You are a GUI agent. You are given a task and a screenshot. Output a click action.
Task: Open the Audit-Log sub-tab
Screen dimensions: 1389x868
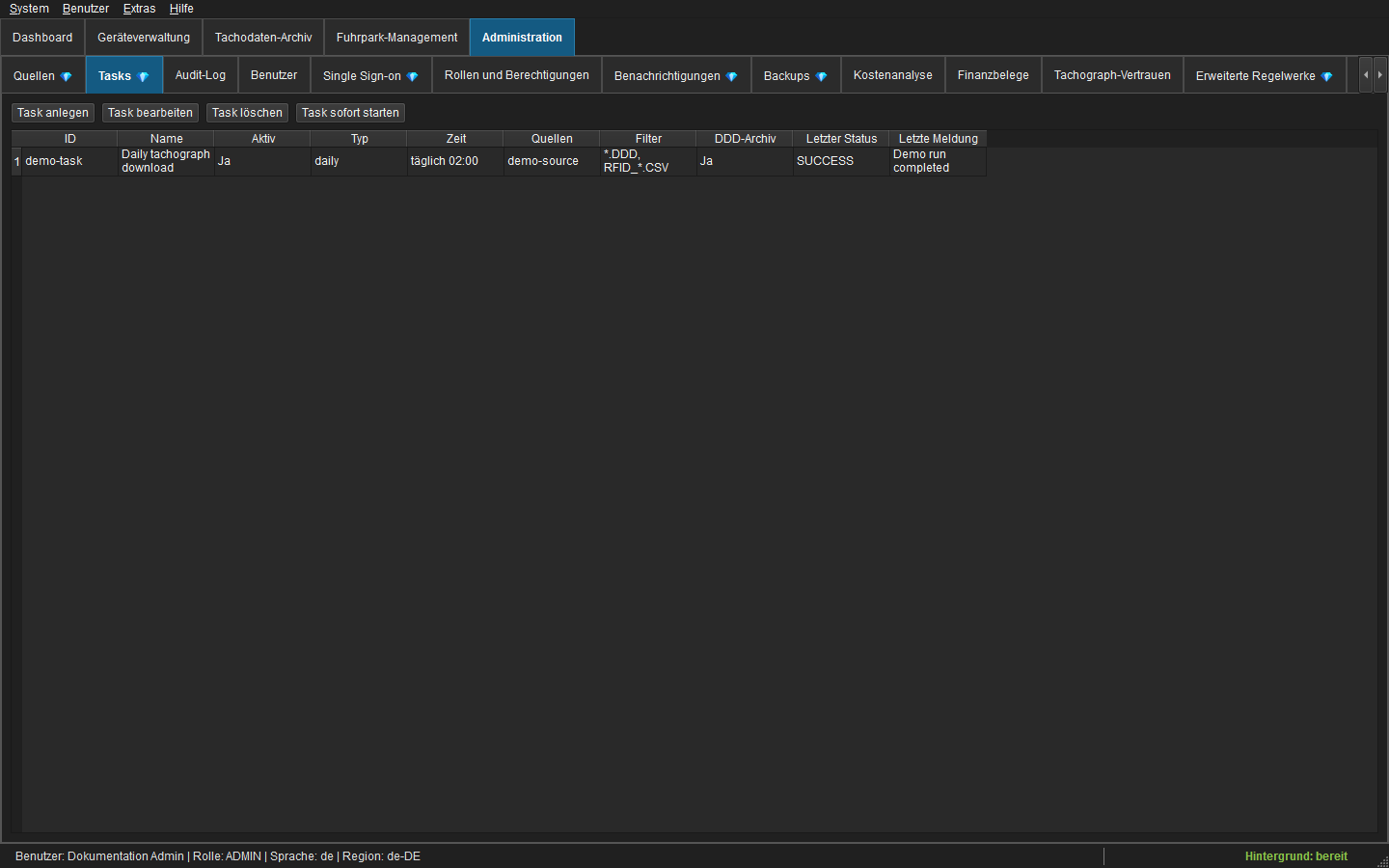coord(201,75)
